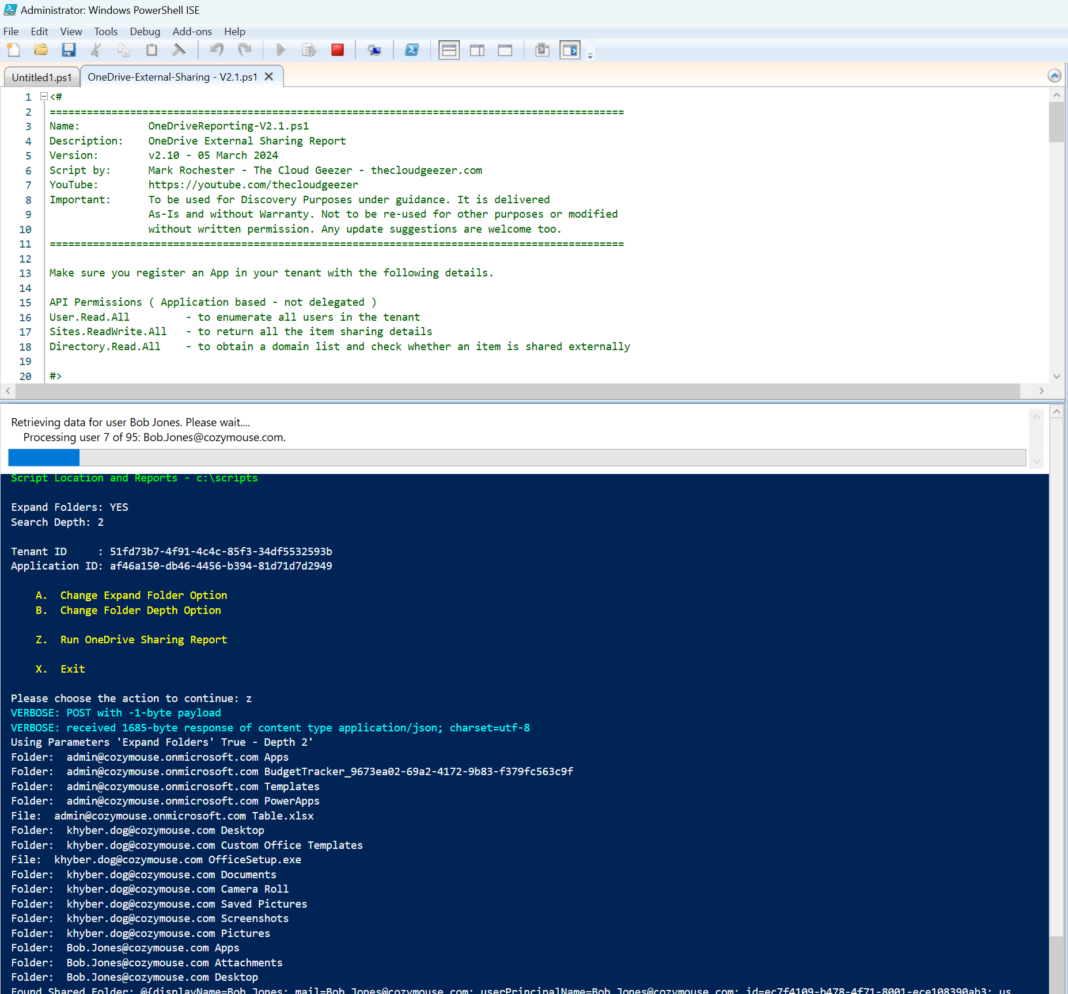
Task: Switch to the Untitled1.ps1 tab
Action: pos(42,77)
